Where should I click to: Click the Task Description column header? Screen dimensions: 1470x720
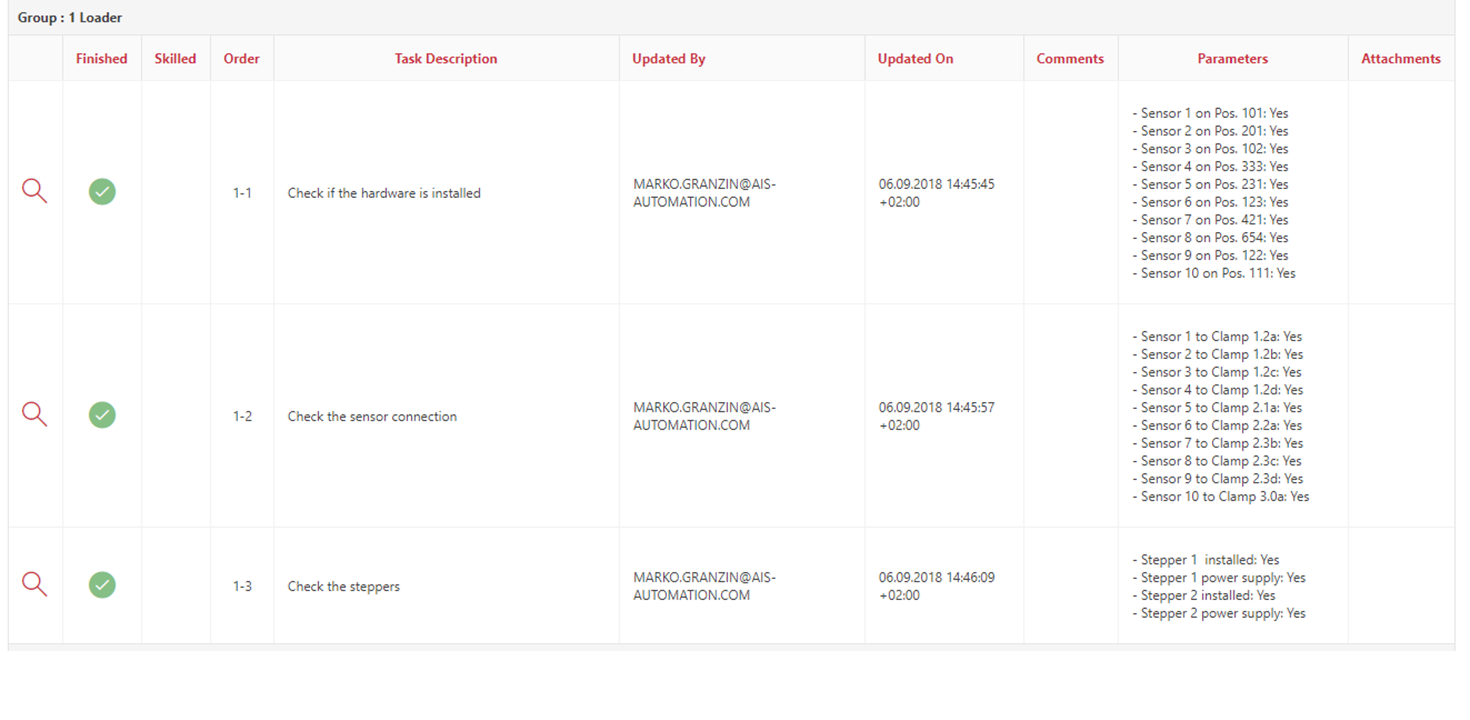click(x=446, y=59)
